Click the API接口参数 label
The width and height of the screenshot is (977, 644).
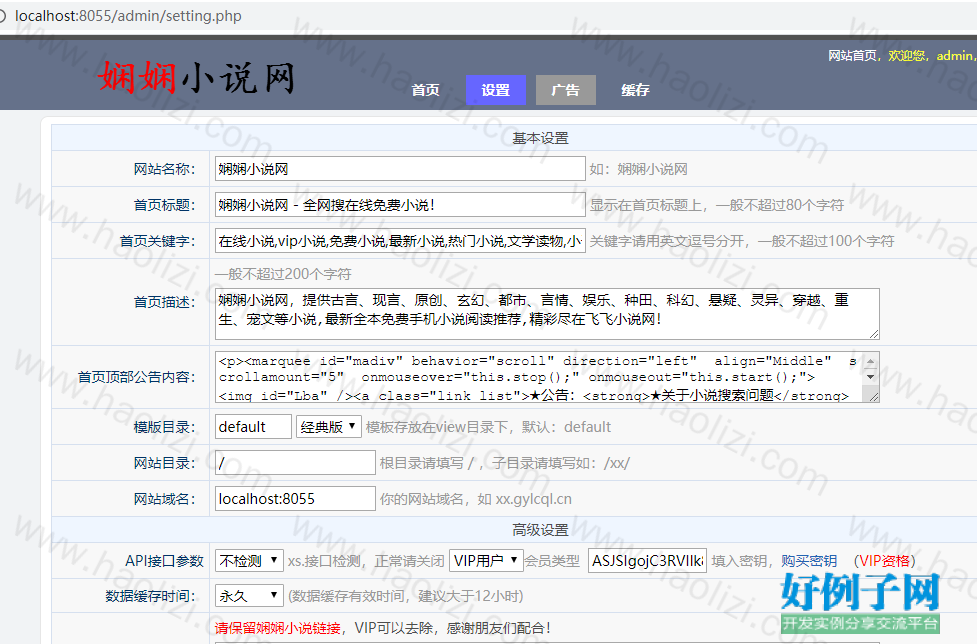164,561
